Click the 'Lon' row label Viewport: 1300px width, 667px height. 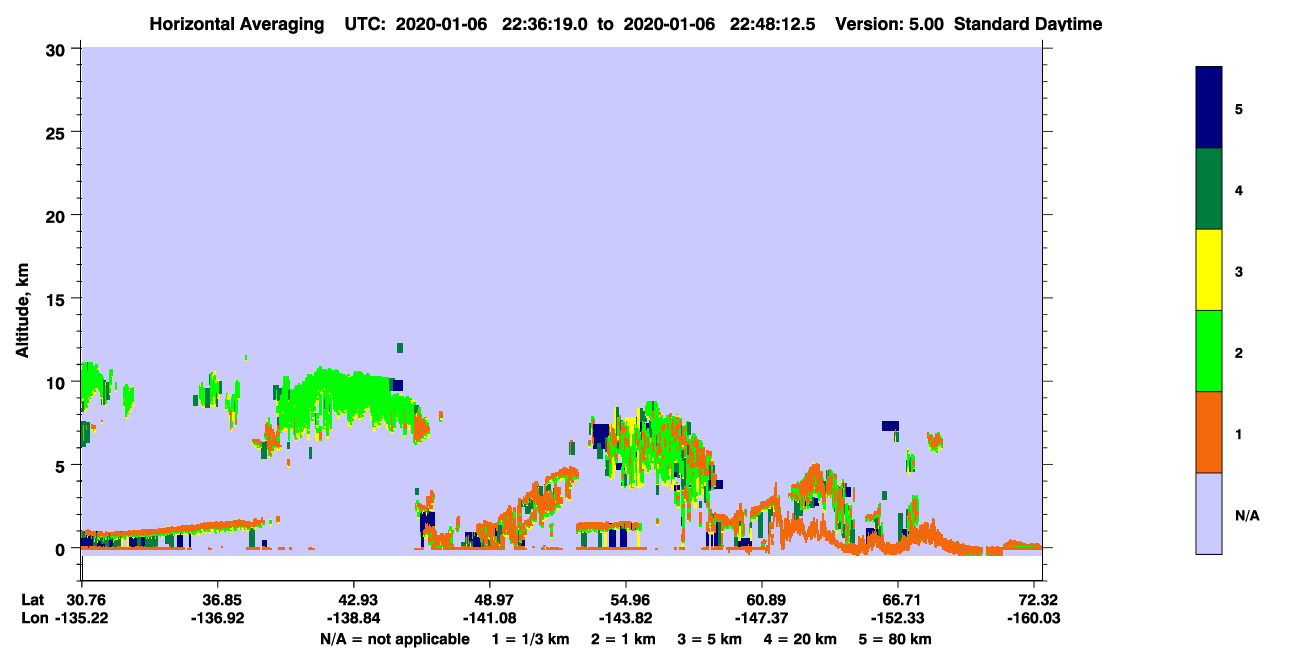pyautogui.click(x=33, y=618)
